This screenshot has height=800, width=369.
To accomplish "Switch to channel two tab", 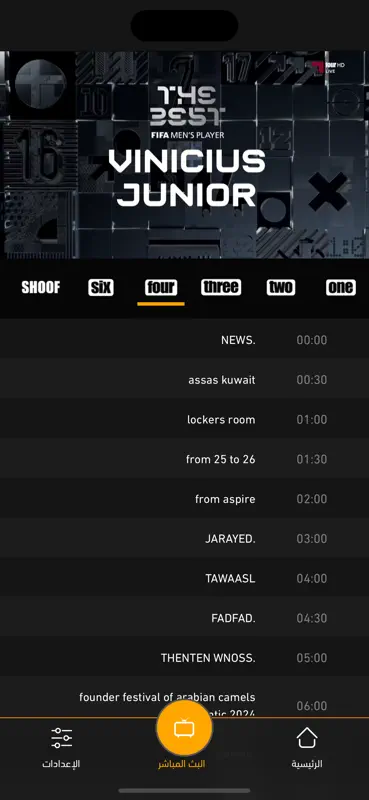I will tap(281, 288).
